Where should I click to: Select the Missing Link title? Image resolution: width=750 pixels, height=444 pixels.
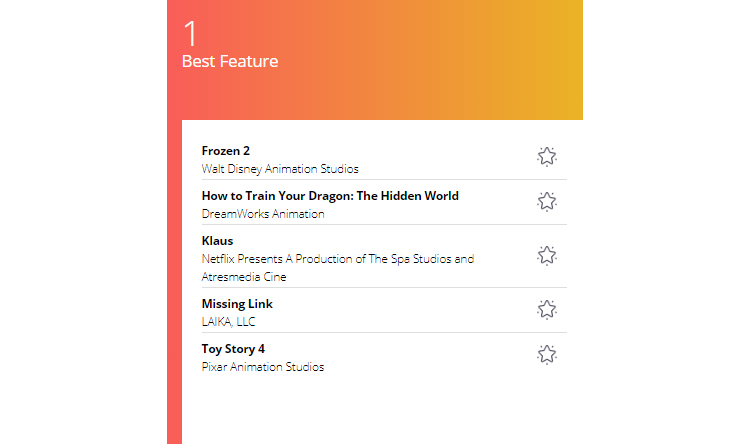[x=237, y=304]
